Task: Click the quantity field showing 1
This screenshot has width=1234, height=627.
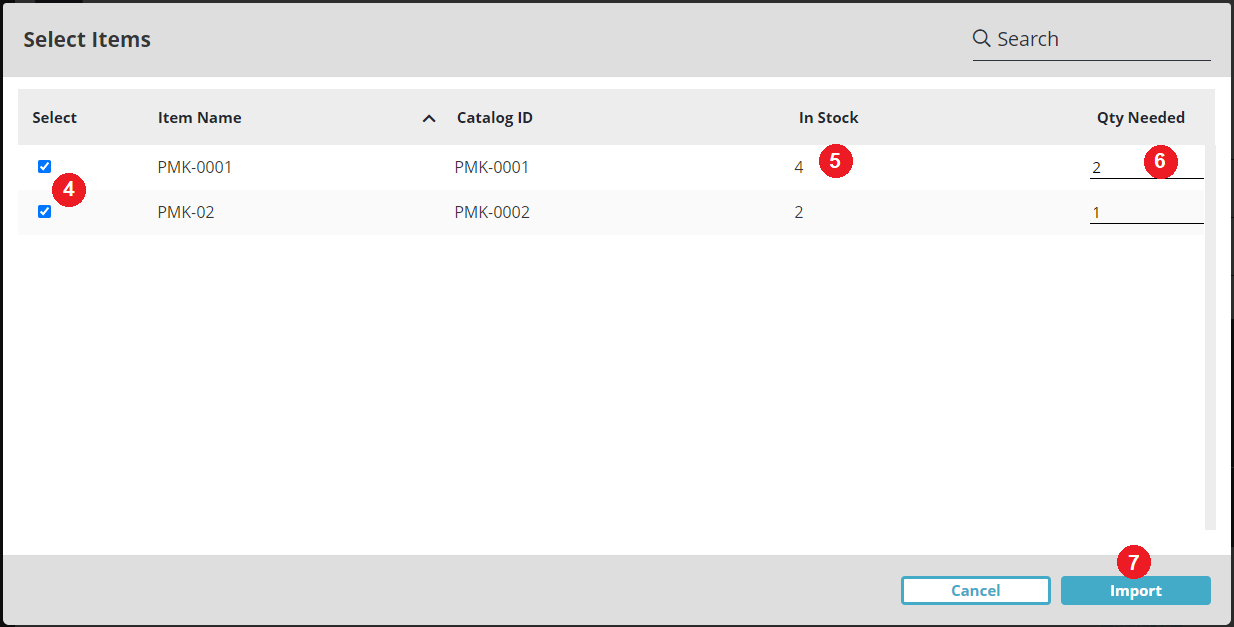Action: click(1140, 211)
